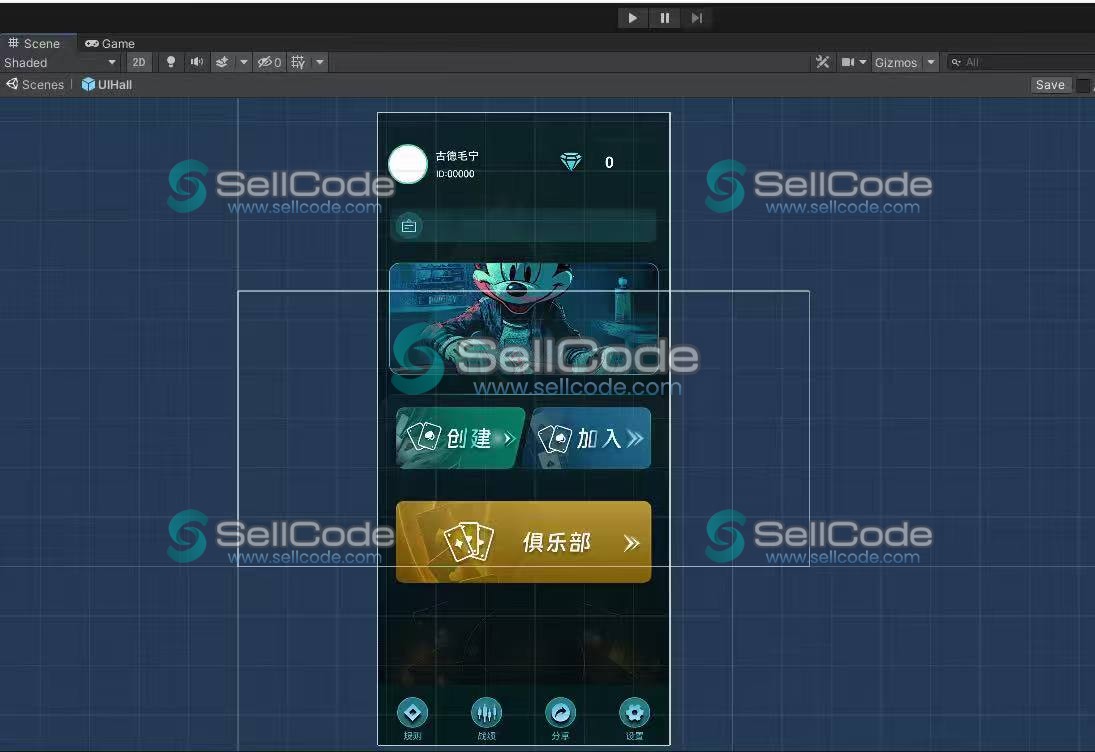Select the 战绩 record chart icon

[487, 712]
